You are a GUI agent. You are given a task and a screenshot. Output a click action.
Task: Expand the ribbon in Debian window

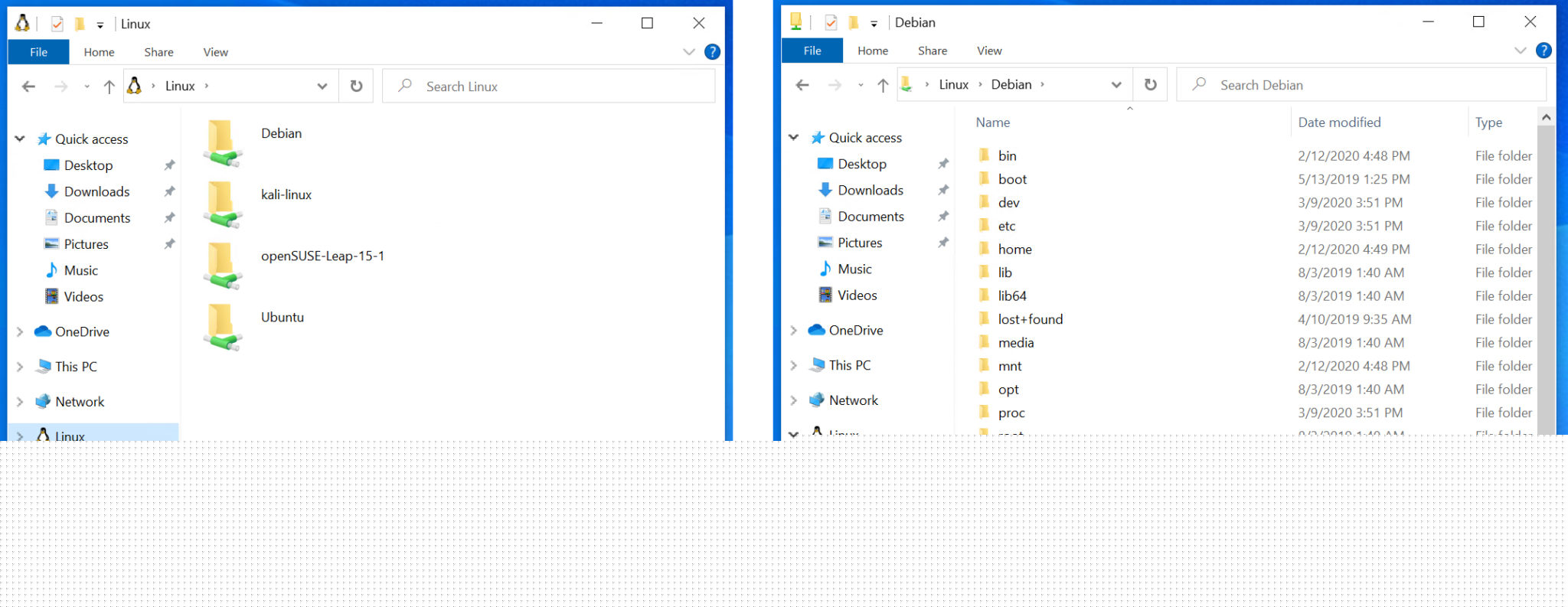1521,51
